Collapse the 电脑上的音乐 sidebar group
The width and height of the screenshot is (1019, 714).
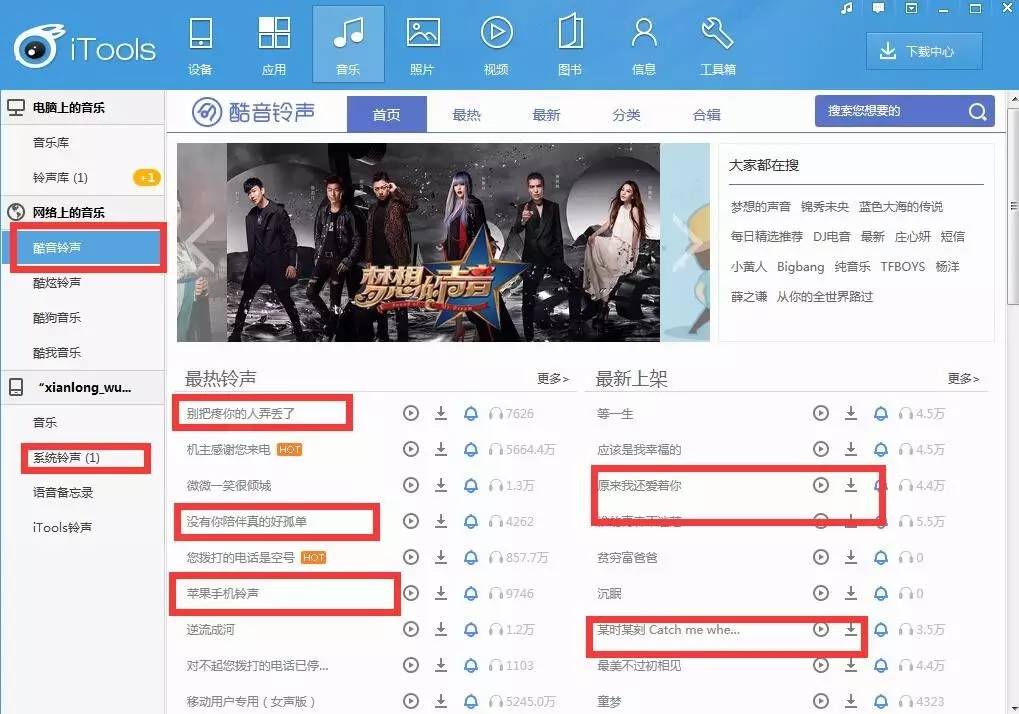point(83,107)
